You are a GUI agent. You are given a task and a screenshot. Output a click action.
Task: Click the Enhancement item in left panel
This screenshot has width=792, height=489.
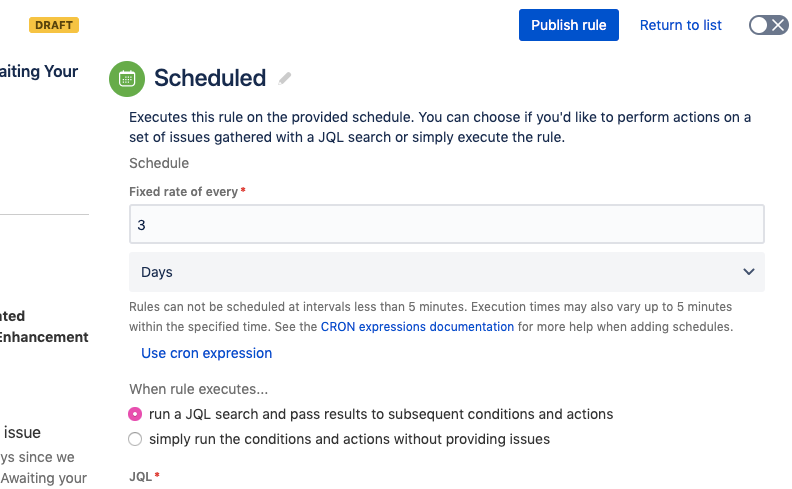[44, 337]
